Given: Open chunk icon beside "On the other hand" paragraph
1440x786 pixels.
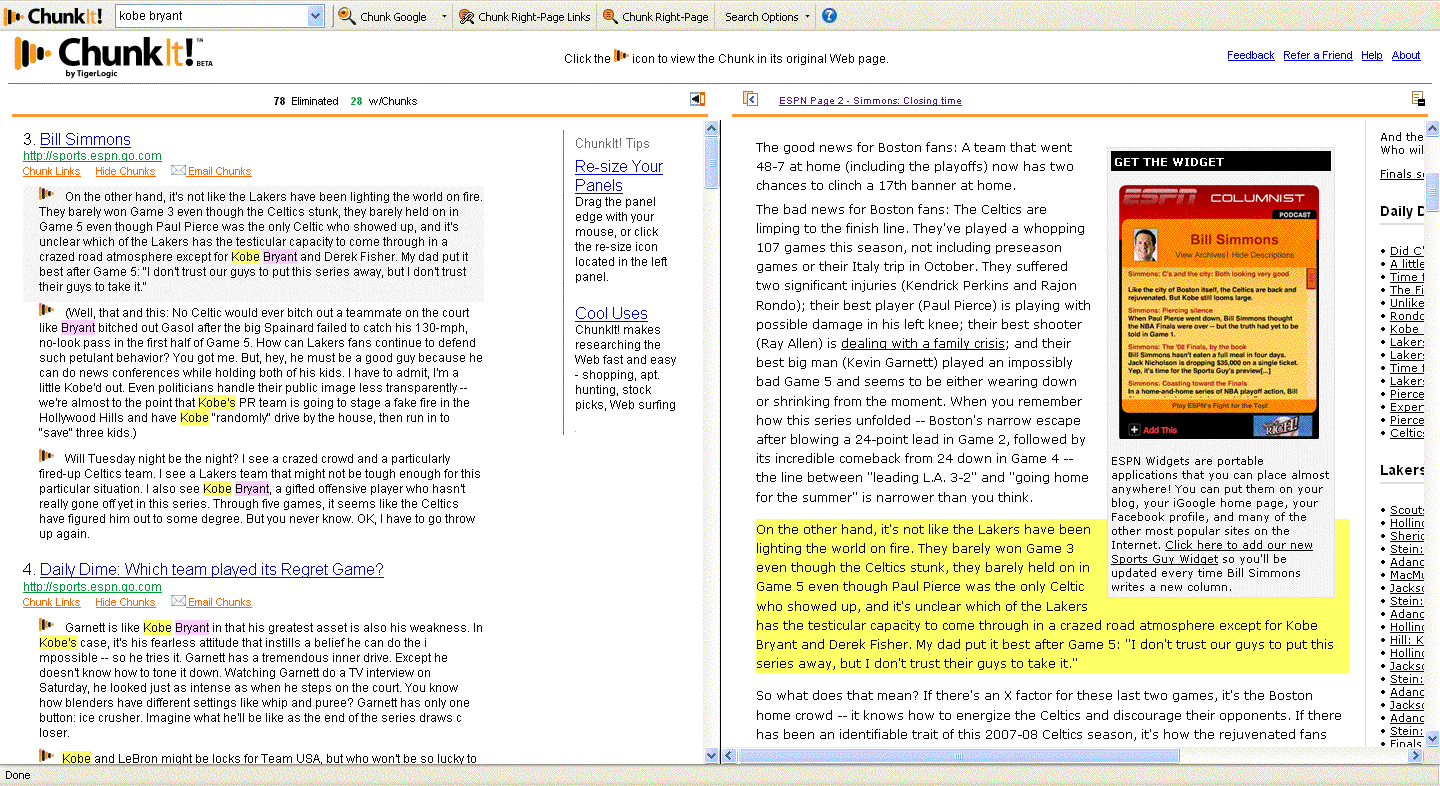Looking at the screenshot, I should coord(46,194).
